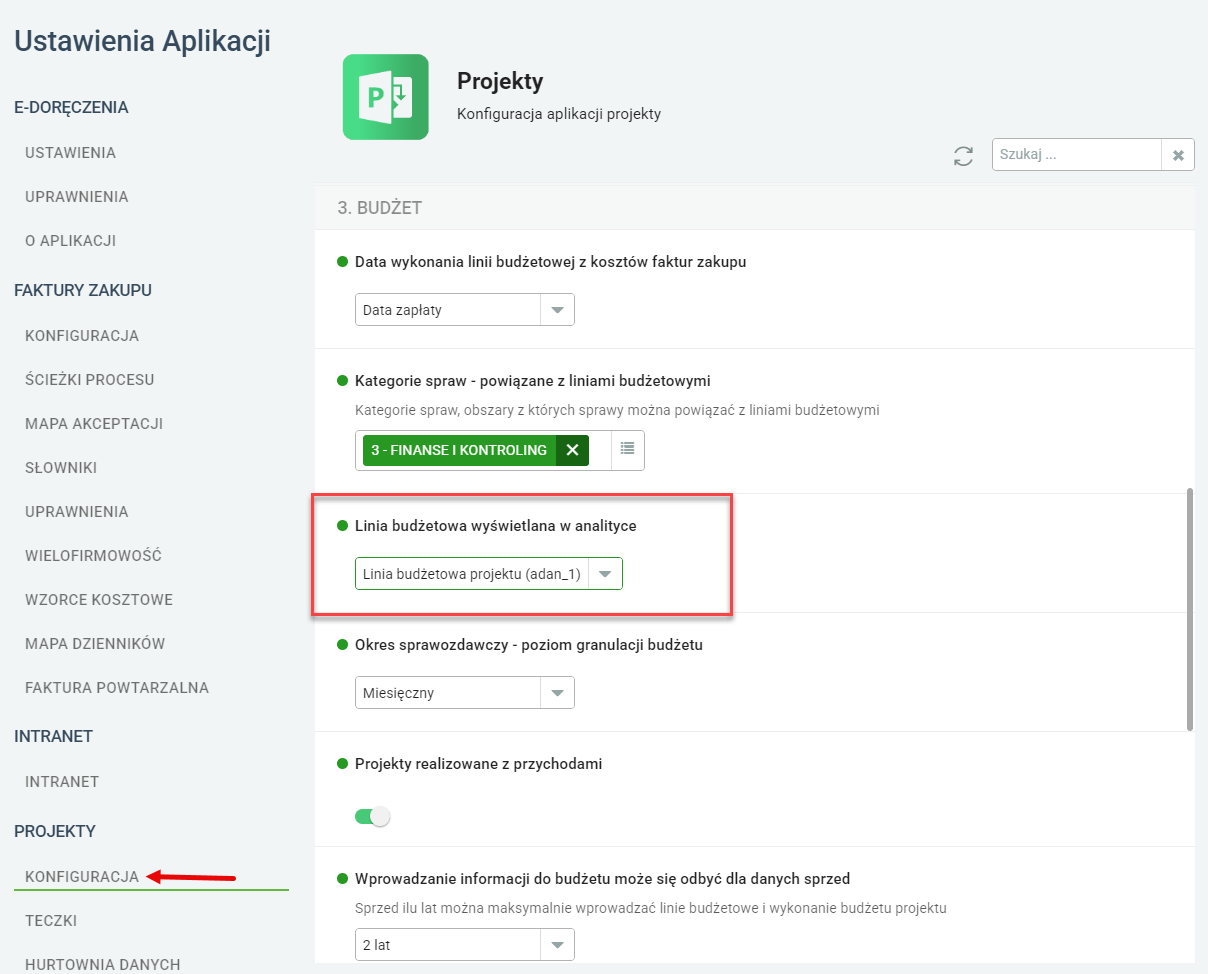Open Teczki menu item

(51, 921)
